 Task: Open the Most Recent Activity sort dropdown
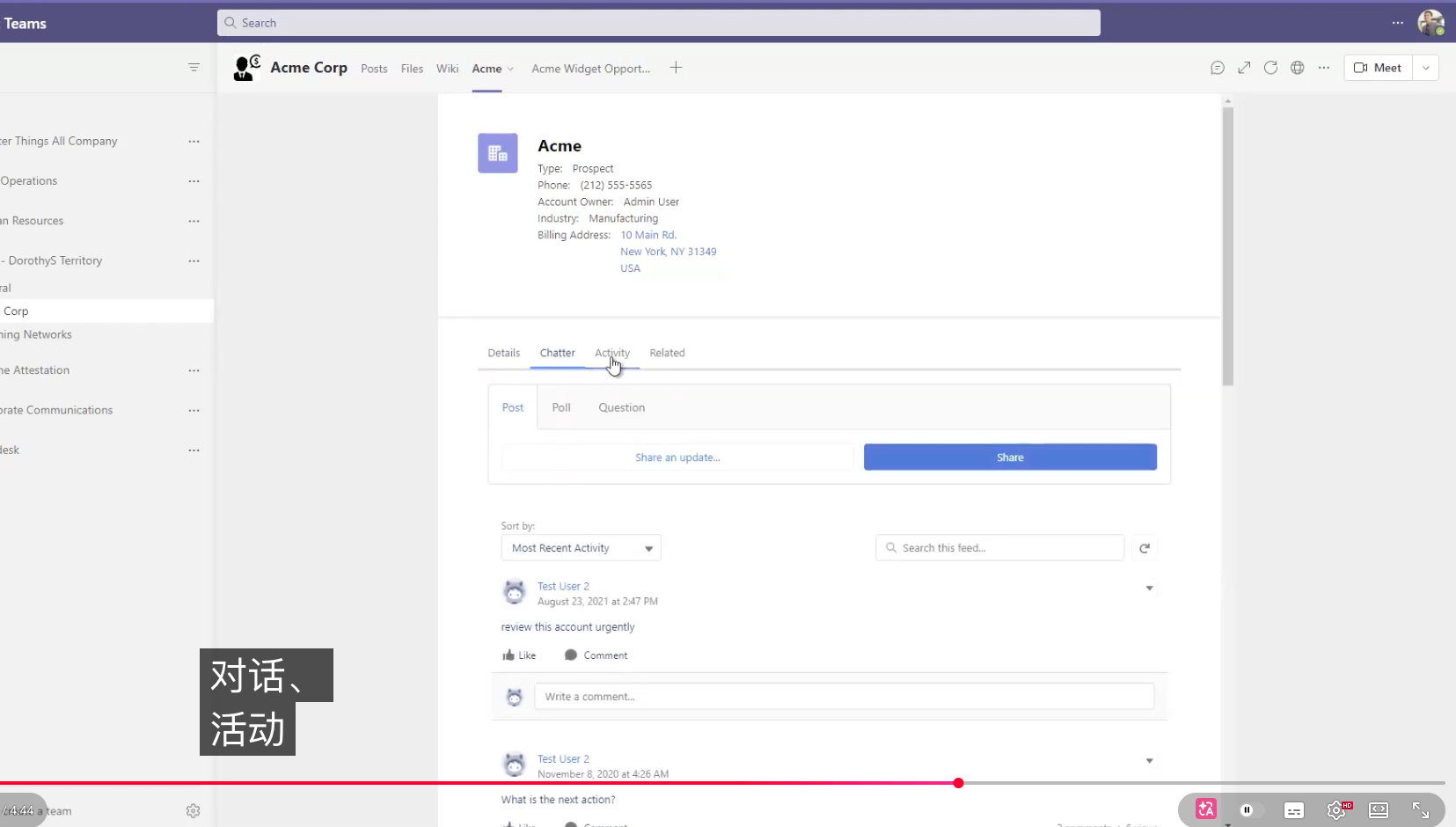[x=581, y=548]
